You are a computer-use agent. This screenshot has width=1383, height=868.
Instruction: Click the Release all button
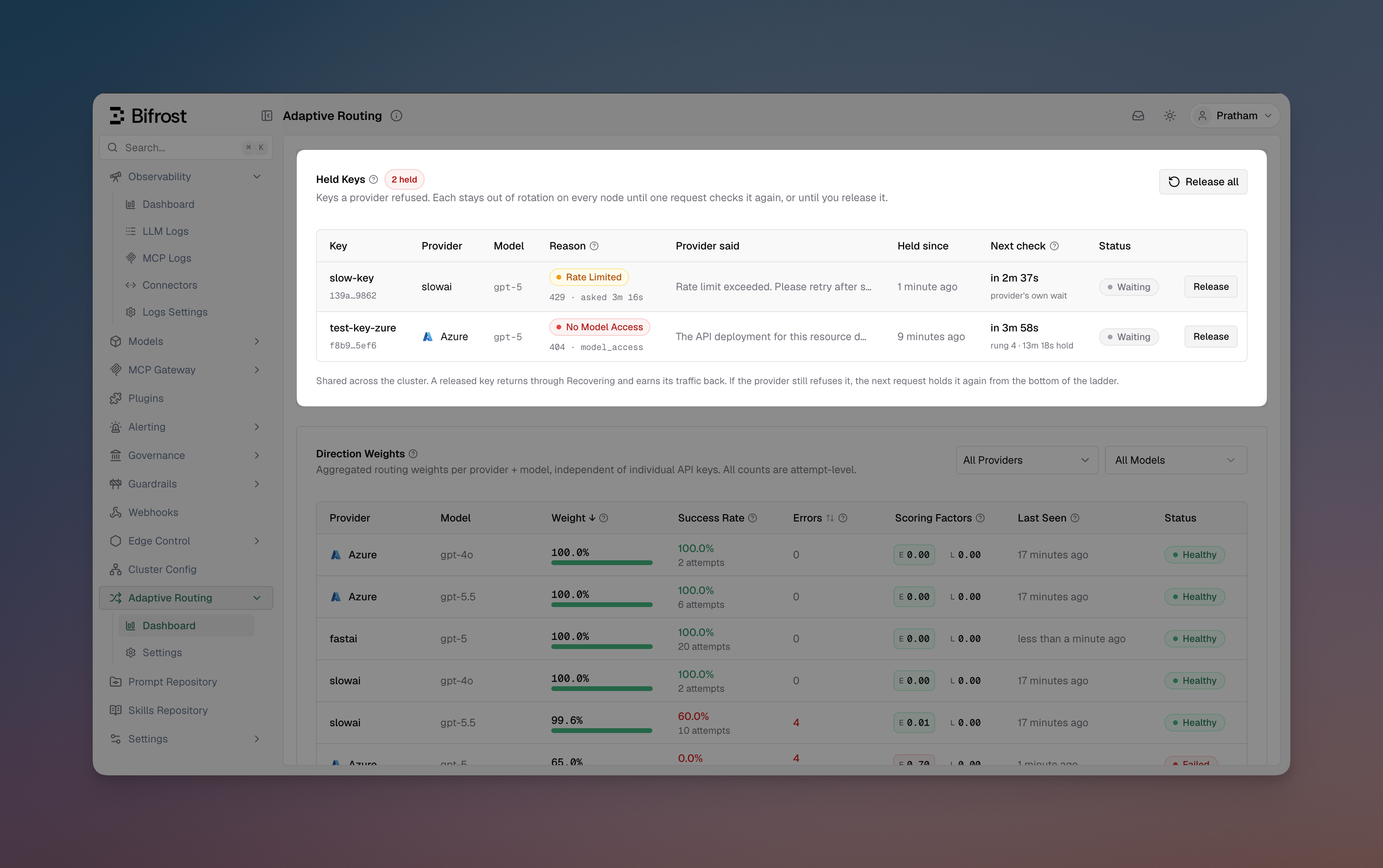(1203, 182)
